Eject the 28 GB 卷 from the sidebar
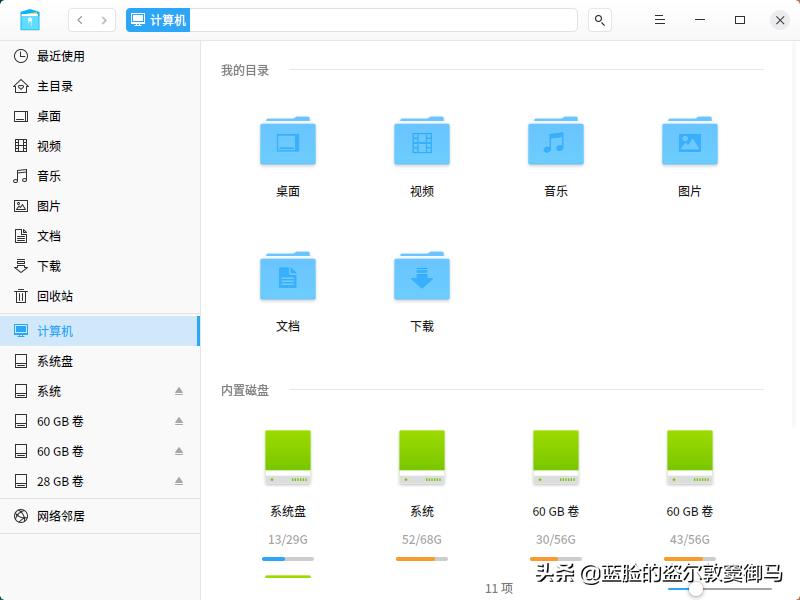Viewport: 800px width, 600px height. 180,481
